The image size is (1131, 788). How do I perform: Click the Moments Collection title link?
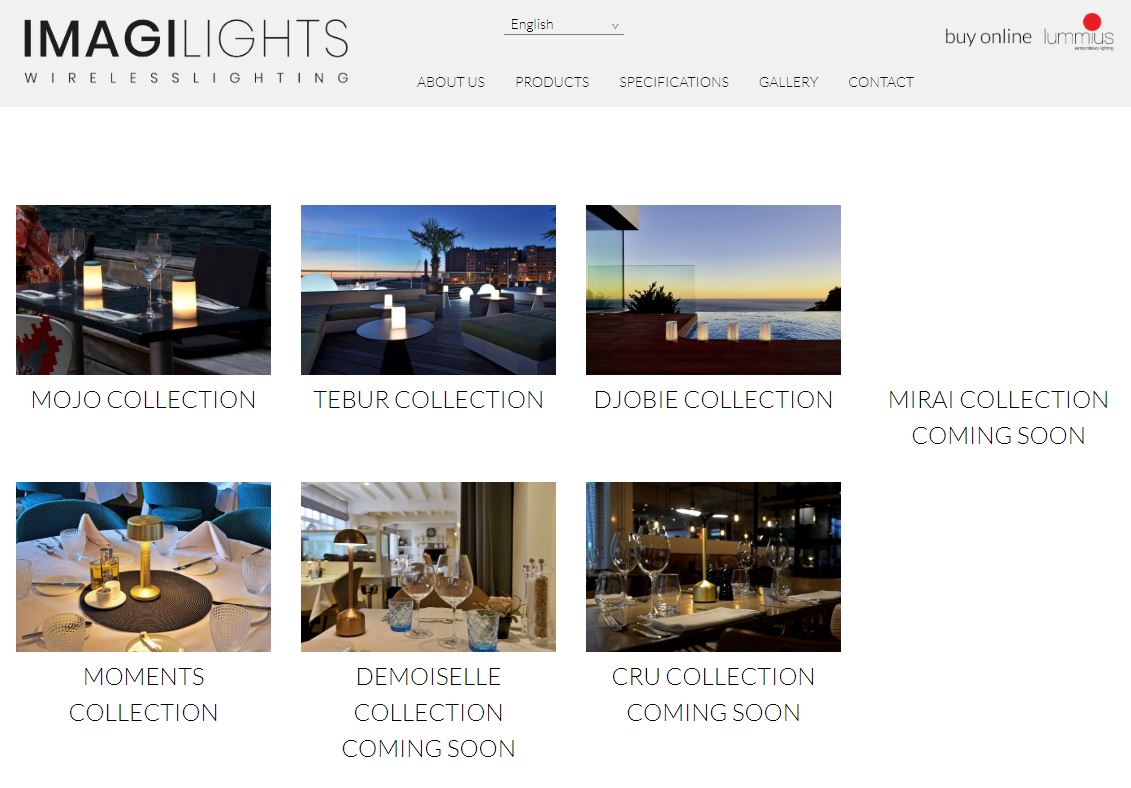pyautogui.click(x=144, y=695)
